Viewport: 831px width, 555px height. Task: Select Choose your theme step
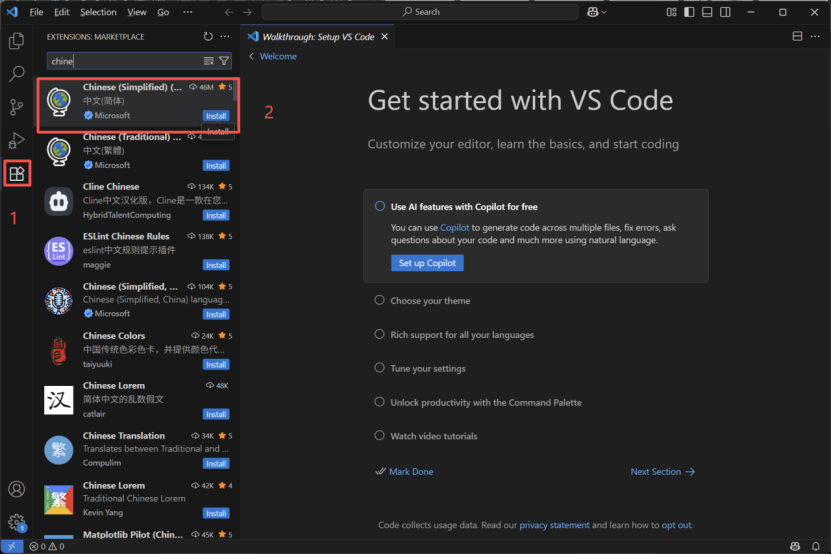point(430,301)
